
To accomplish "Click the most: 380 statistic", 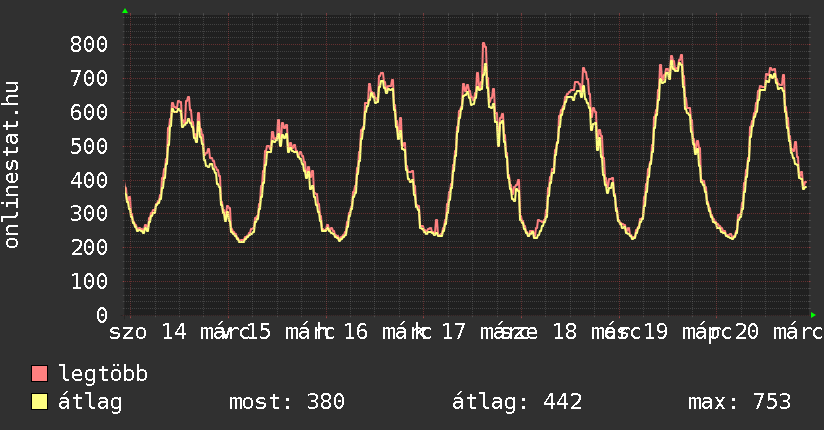I will [286, 402].
